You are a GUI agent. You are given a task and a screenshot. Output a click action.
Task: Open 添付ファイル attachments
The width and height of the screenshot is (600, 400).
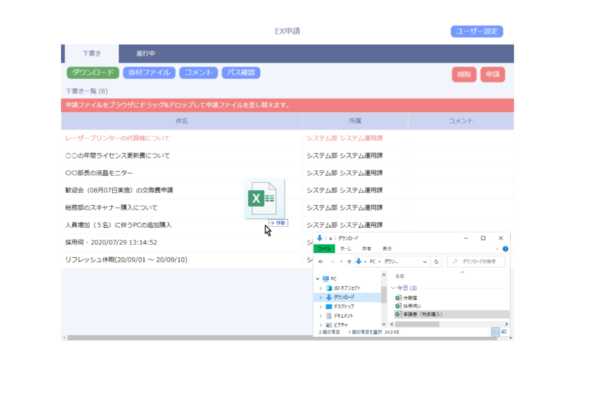point(148,73)
